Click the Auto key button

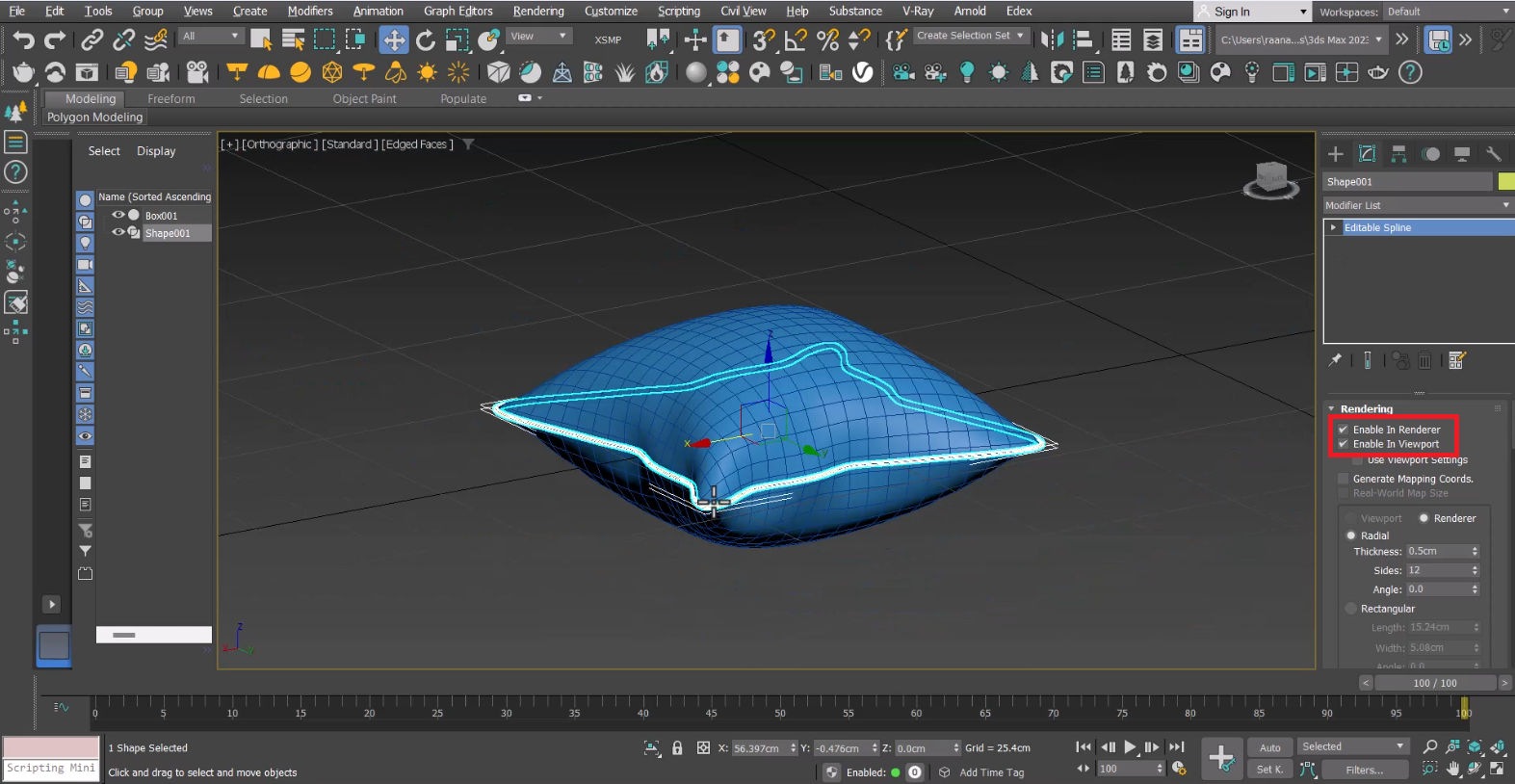(x=1269, y=747)
